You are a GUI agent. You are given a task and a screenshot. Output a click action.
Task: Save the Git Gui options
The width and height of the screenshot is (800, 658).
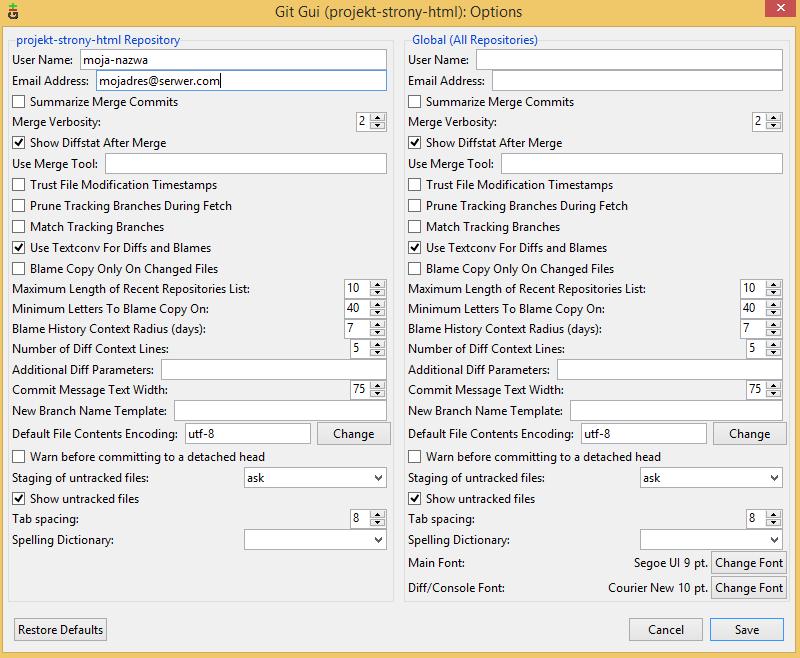[746, 629]
